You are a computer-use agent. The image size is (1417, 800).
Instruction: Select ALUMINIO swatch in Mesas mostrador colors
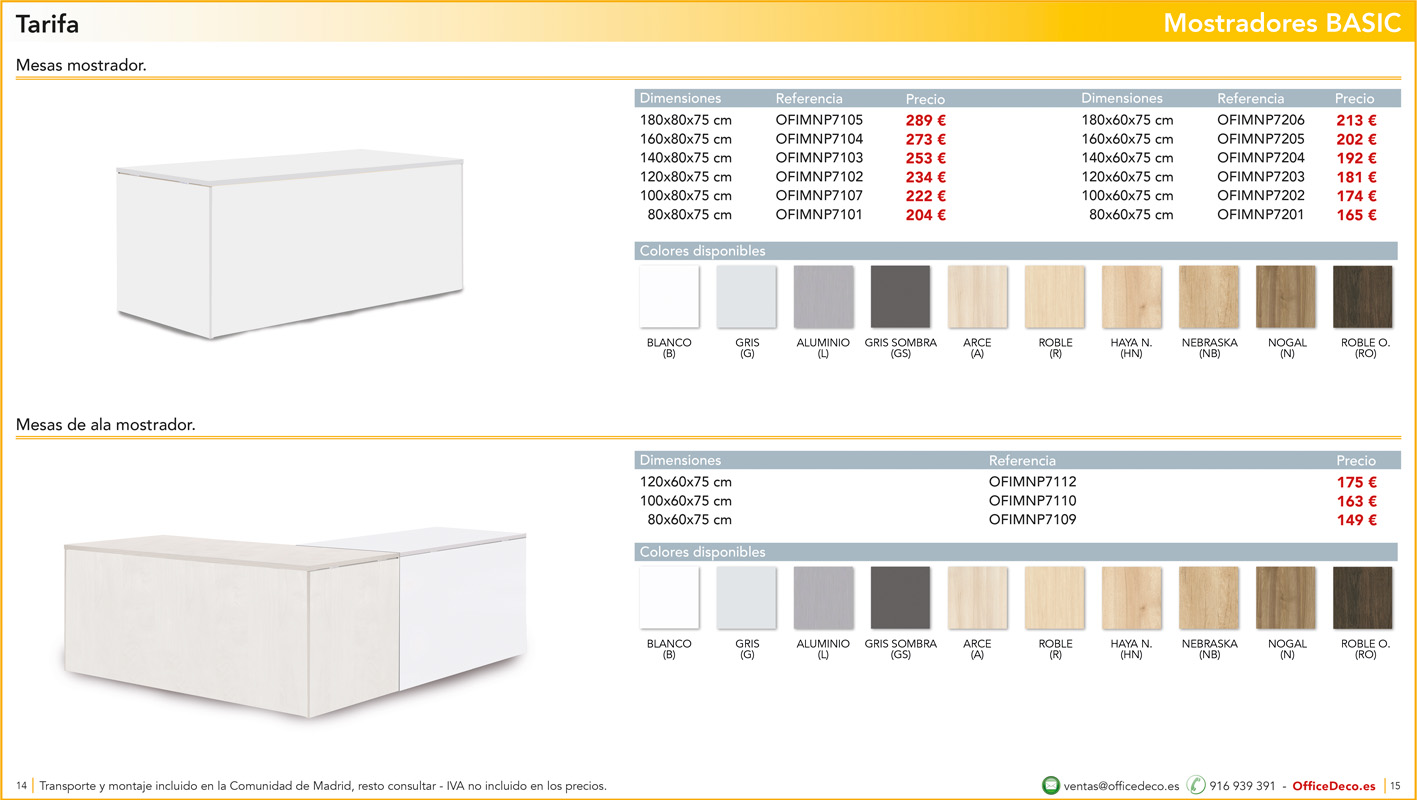(x=823, y=296)
